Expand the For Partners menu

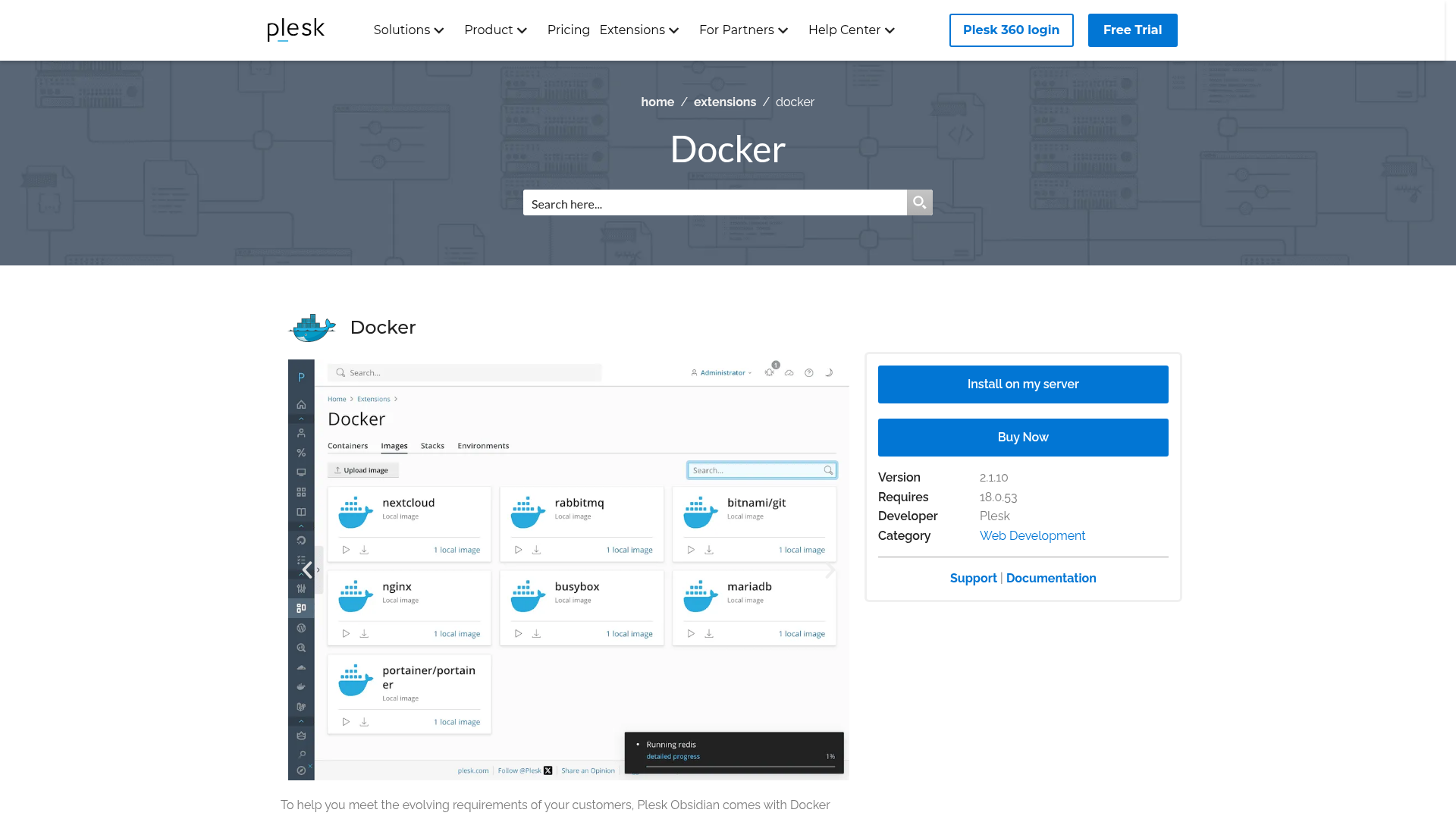743,30
